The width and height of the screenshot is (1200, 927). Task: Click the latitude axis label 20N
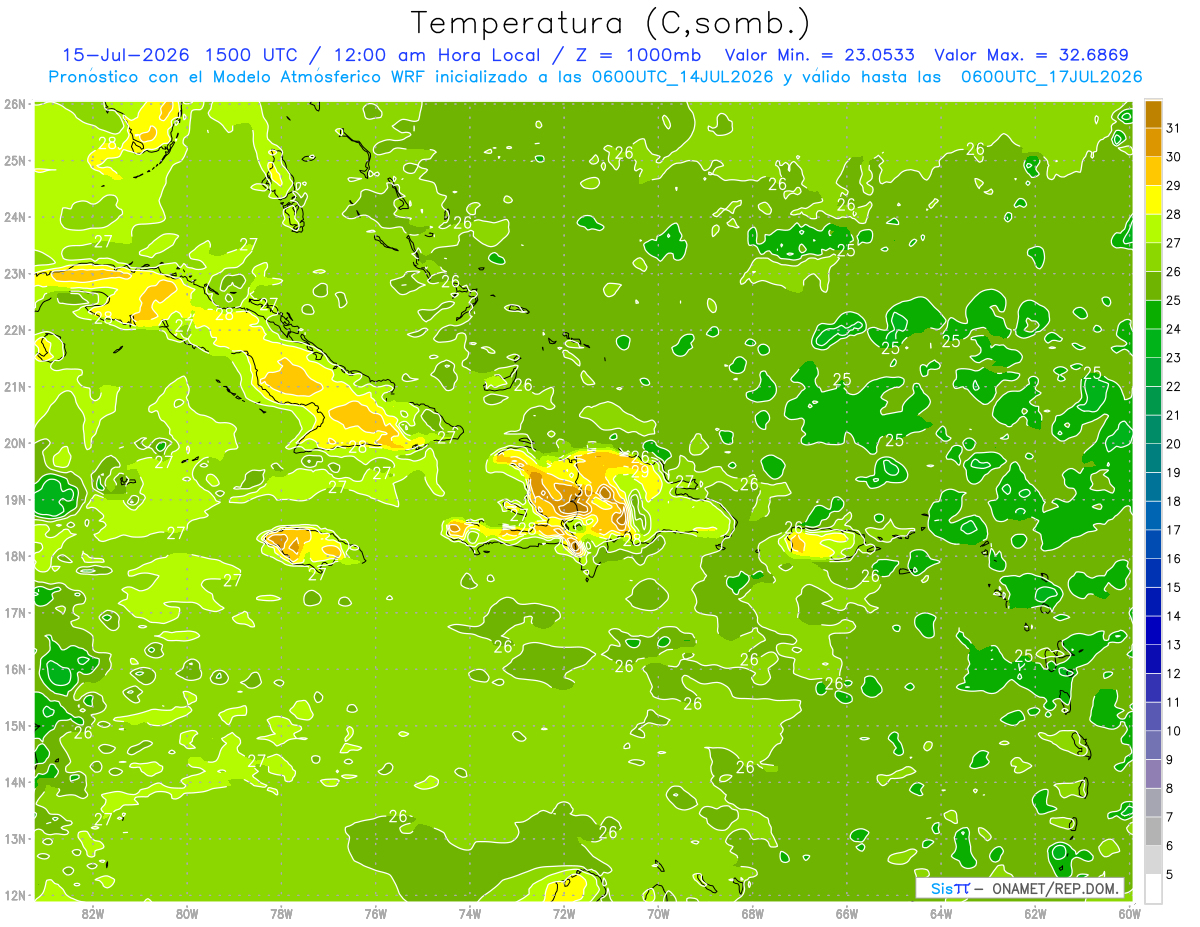[x=15, y=443]
